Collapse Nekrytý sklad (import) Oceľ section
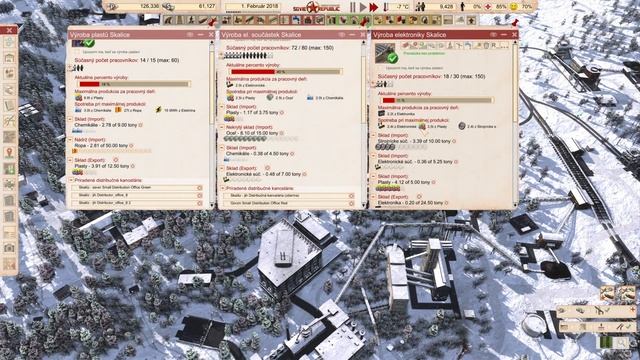 click(x=222, y=127)
